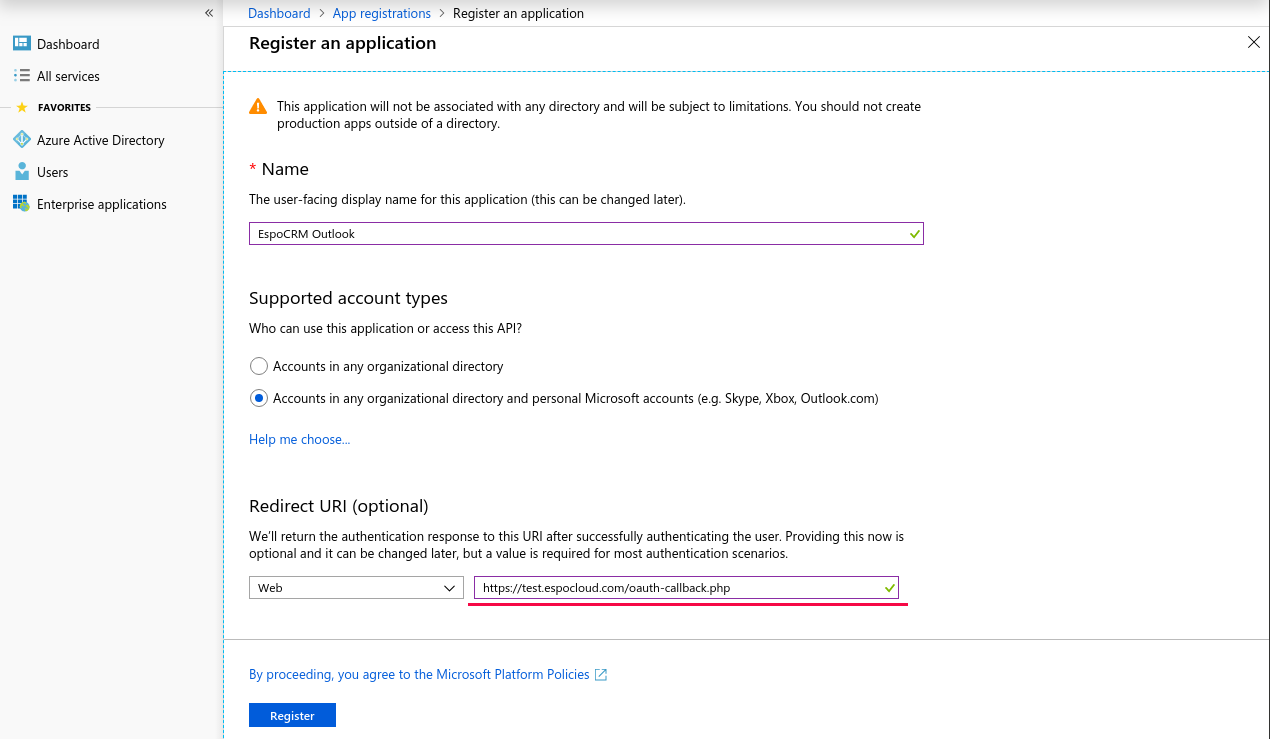Click the Users icon in sidebar
1270x739 pixels.
(x=21, y=172)
